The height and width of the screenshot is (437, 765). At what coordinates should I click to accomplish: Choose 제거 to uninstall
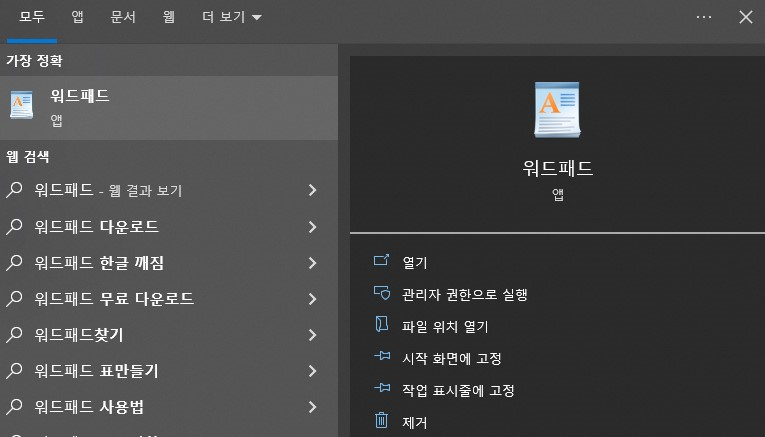(x=415, y=422)
